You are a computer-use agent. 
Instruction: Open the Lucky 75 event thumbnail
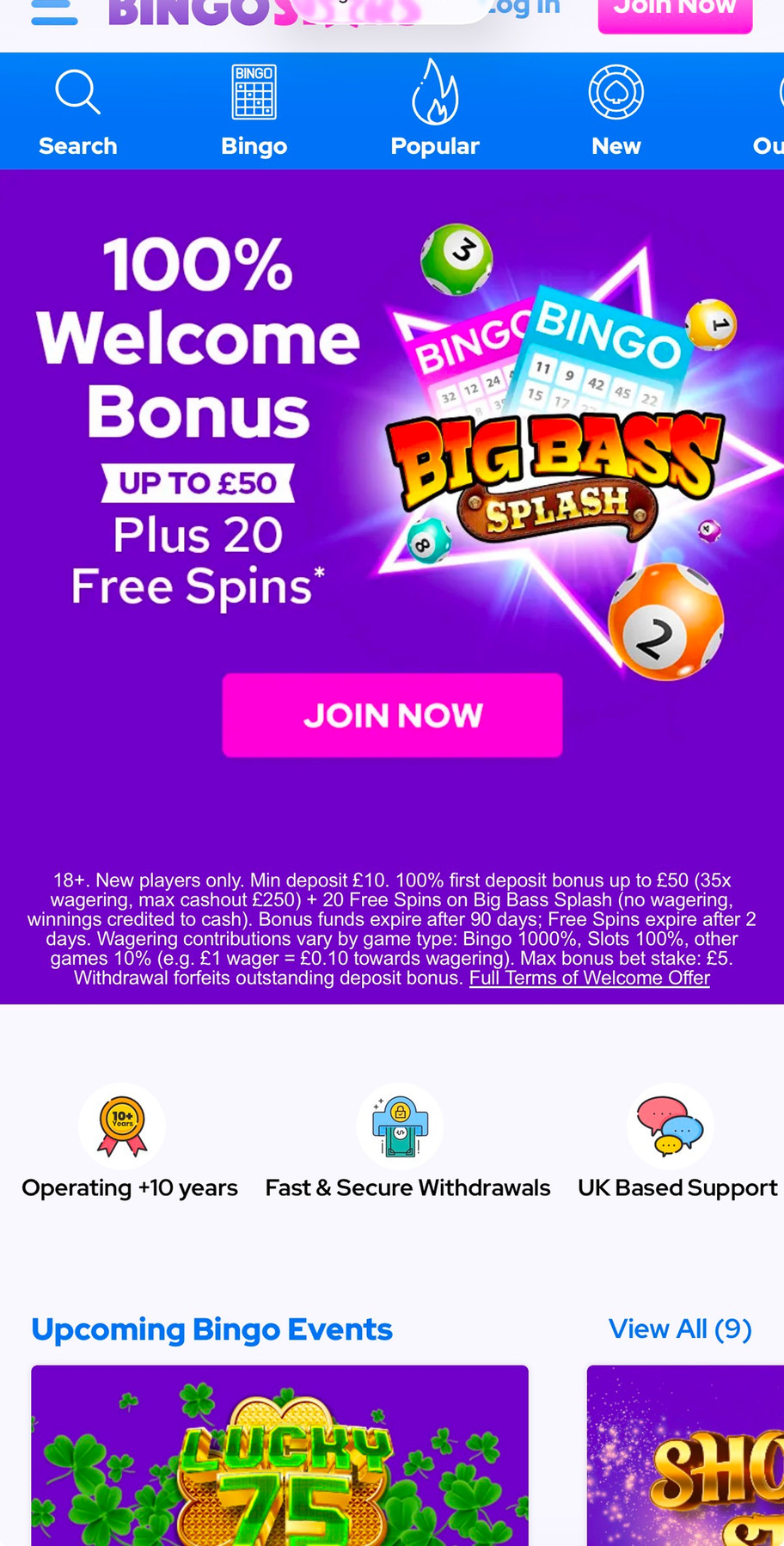[279, 1455]
